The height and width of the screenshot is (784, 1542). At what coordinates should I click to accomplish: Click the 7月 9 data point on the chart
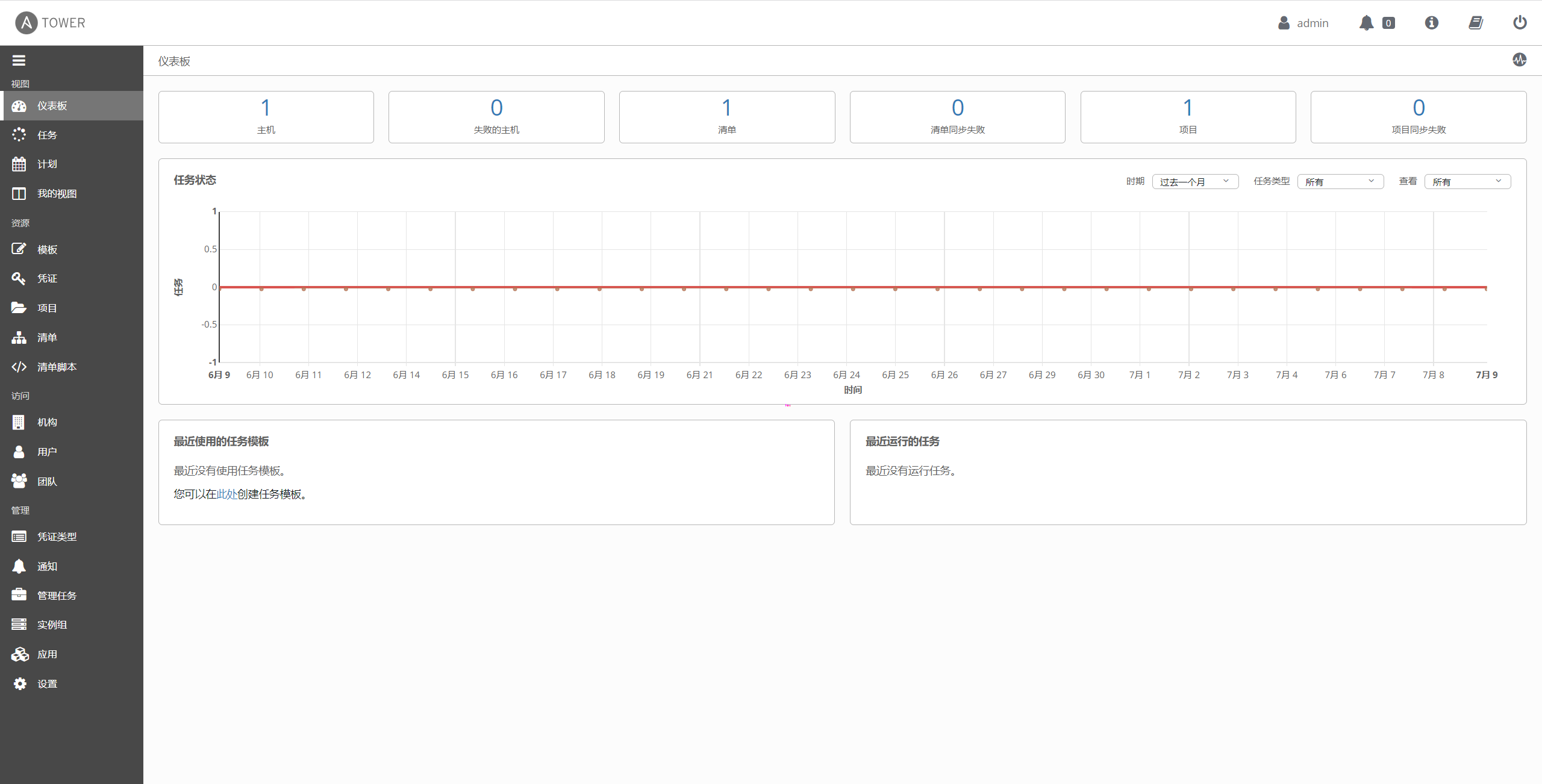1485,288
